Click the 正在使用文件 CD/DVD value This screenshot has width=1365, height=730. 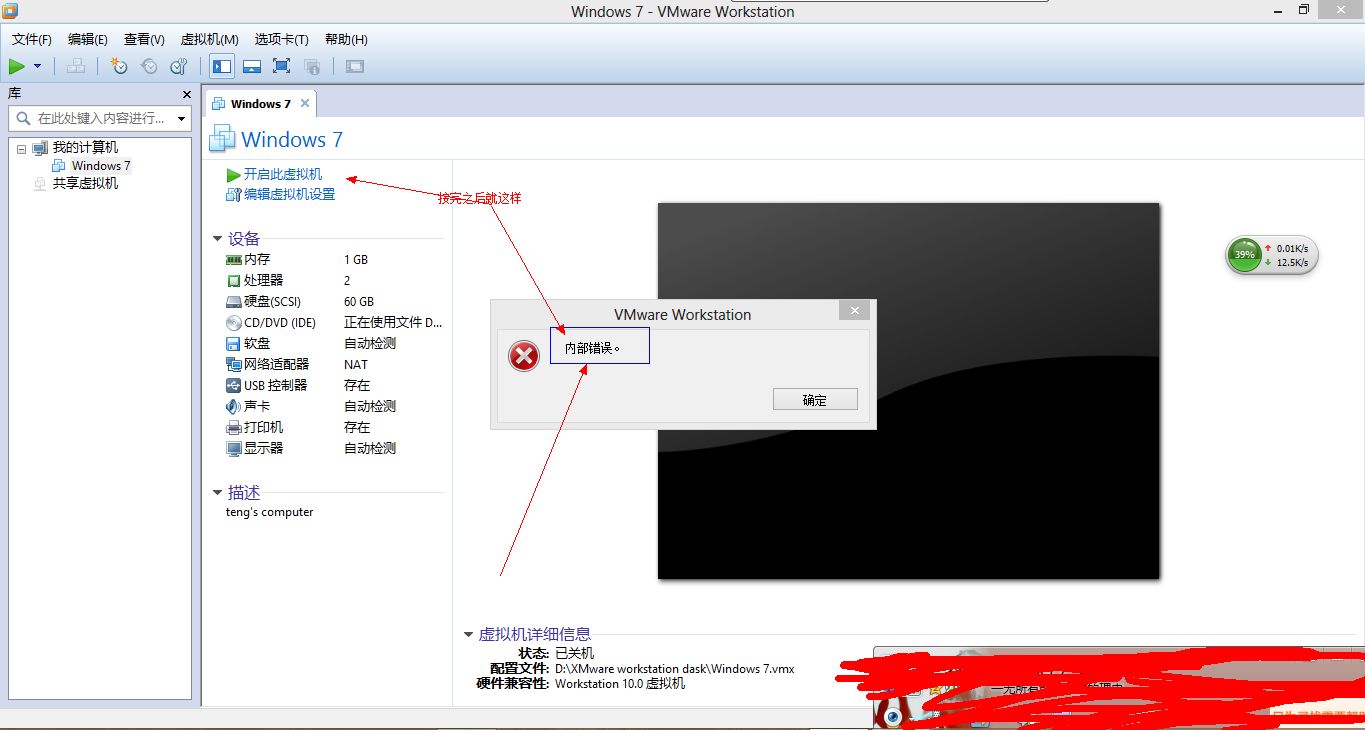[x=393, y=322]
